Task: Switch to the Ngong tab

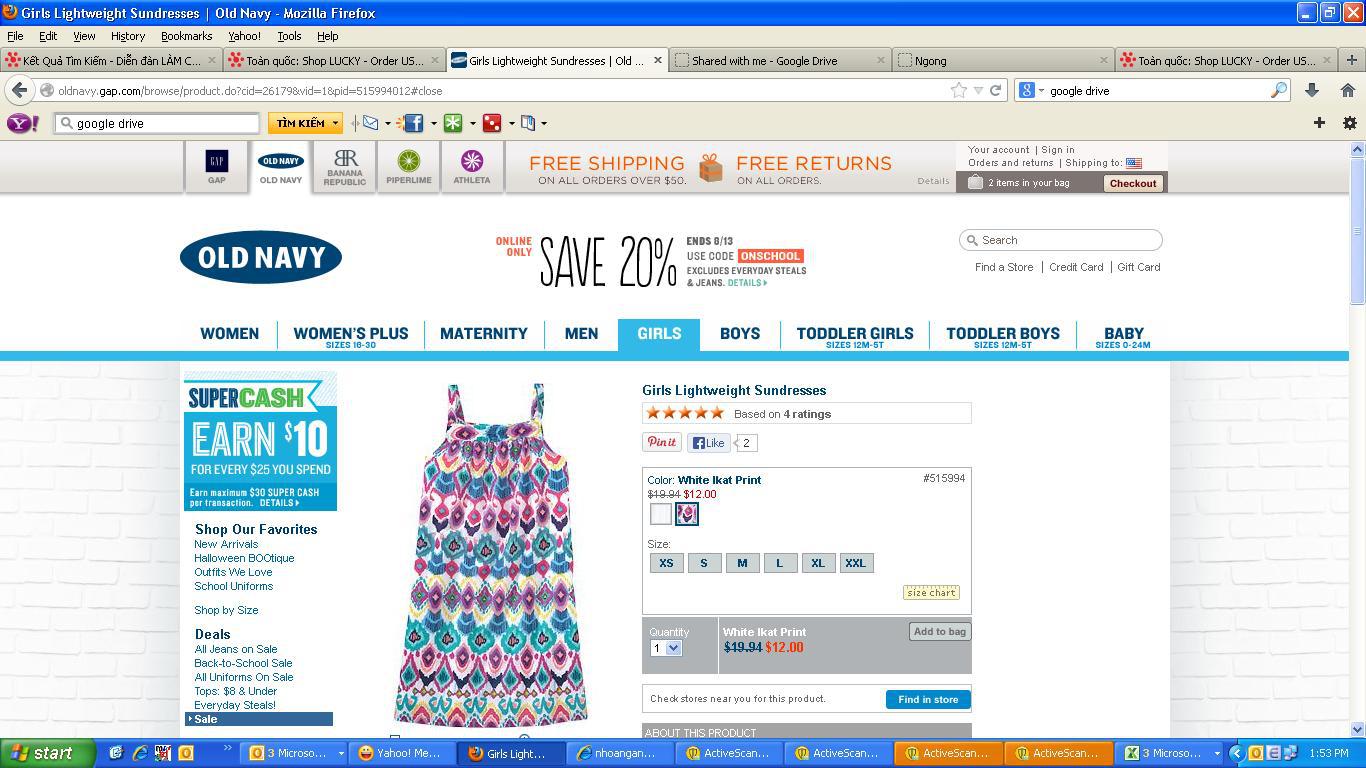Action: pos(1003,60)
